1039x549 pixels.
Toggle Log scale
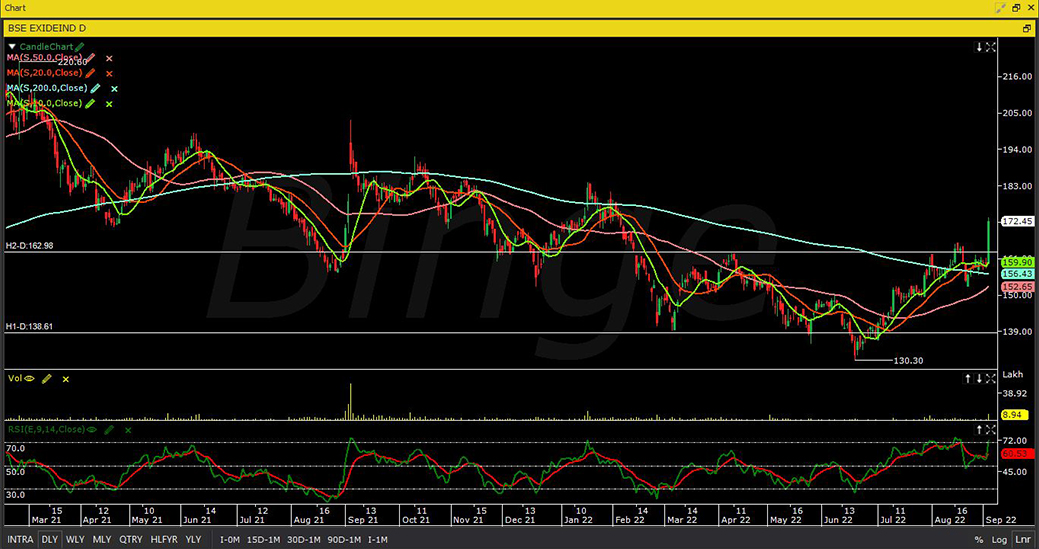click(x=1001, y=540)
